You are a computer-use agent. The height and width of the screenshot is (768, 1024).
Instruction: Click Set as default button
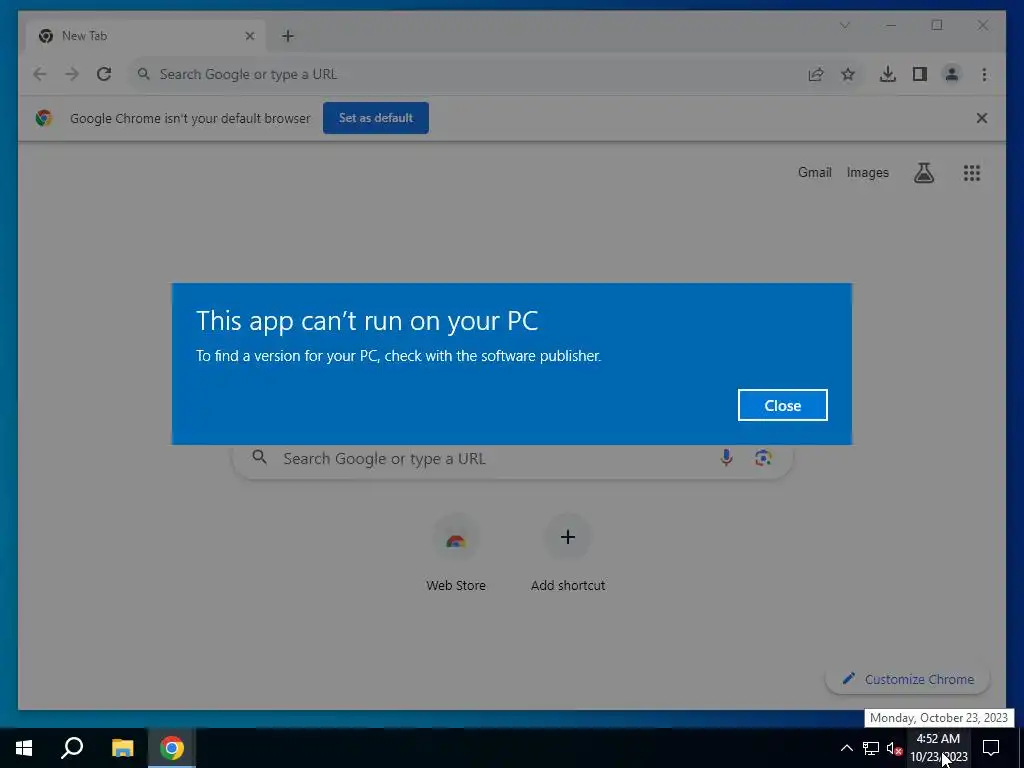tap(376, 118)
